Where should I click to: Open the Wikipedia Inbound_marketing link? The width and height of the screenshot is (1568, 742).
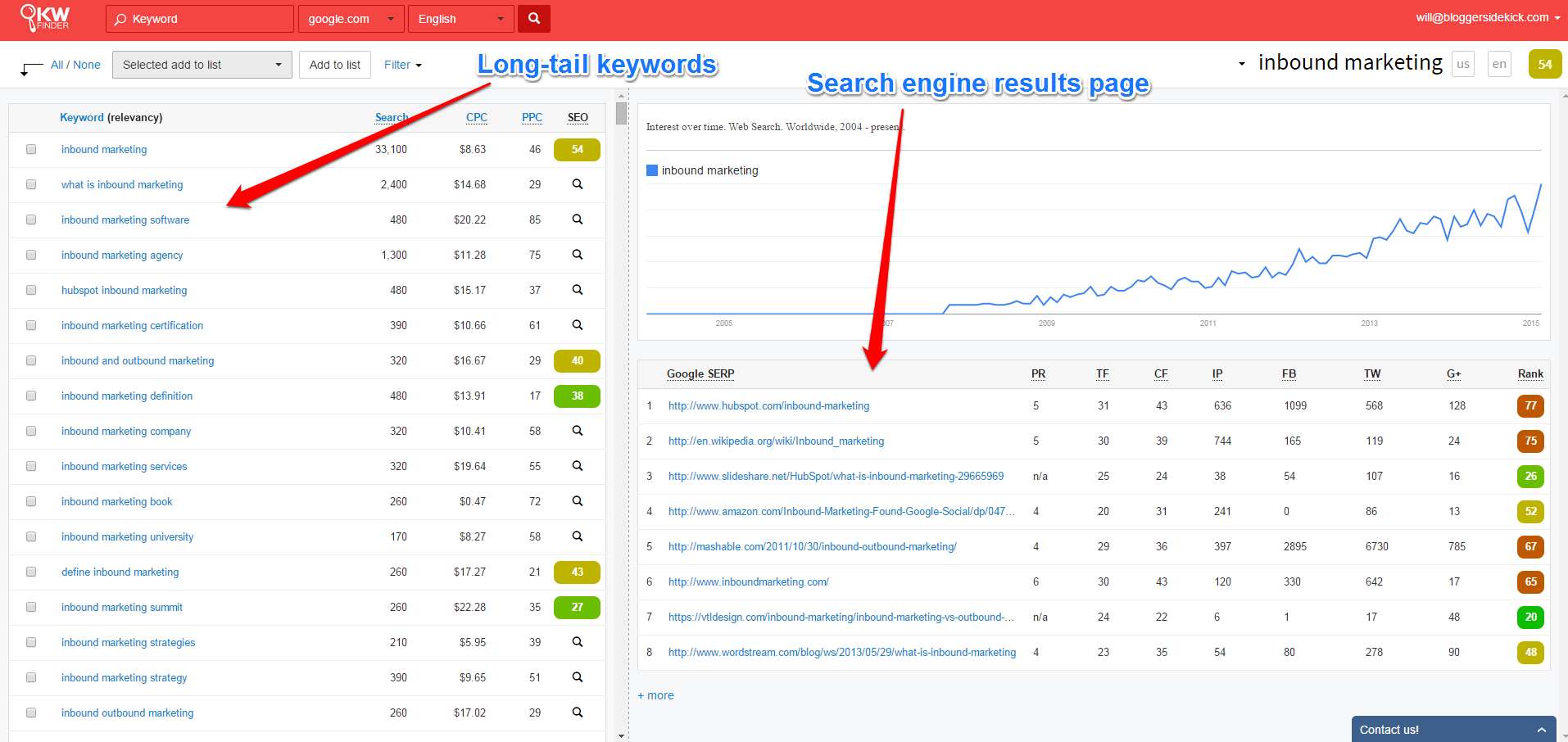[x=776, y=441]
